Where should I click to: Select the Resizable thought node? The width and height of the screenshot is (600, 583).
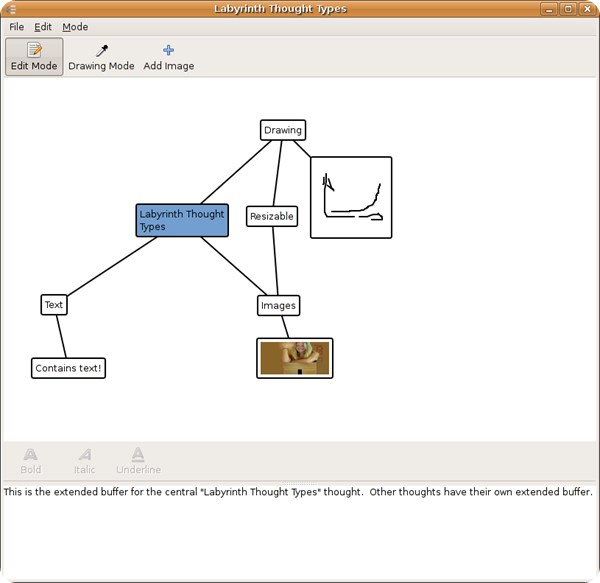click(x=272, y=216)
